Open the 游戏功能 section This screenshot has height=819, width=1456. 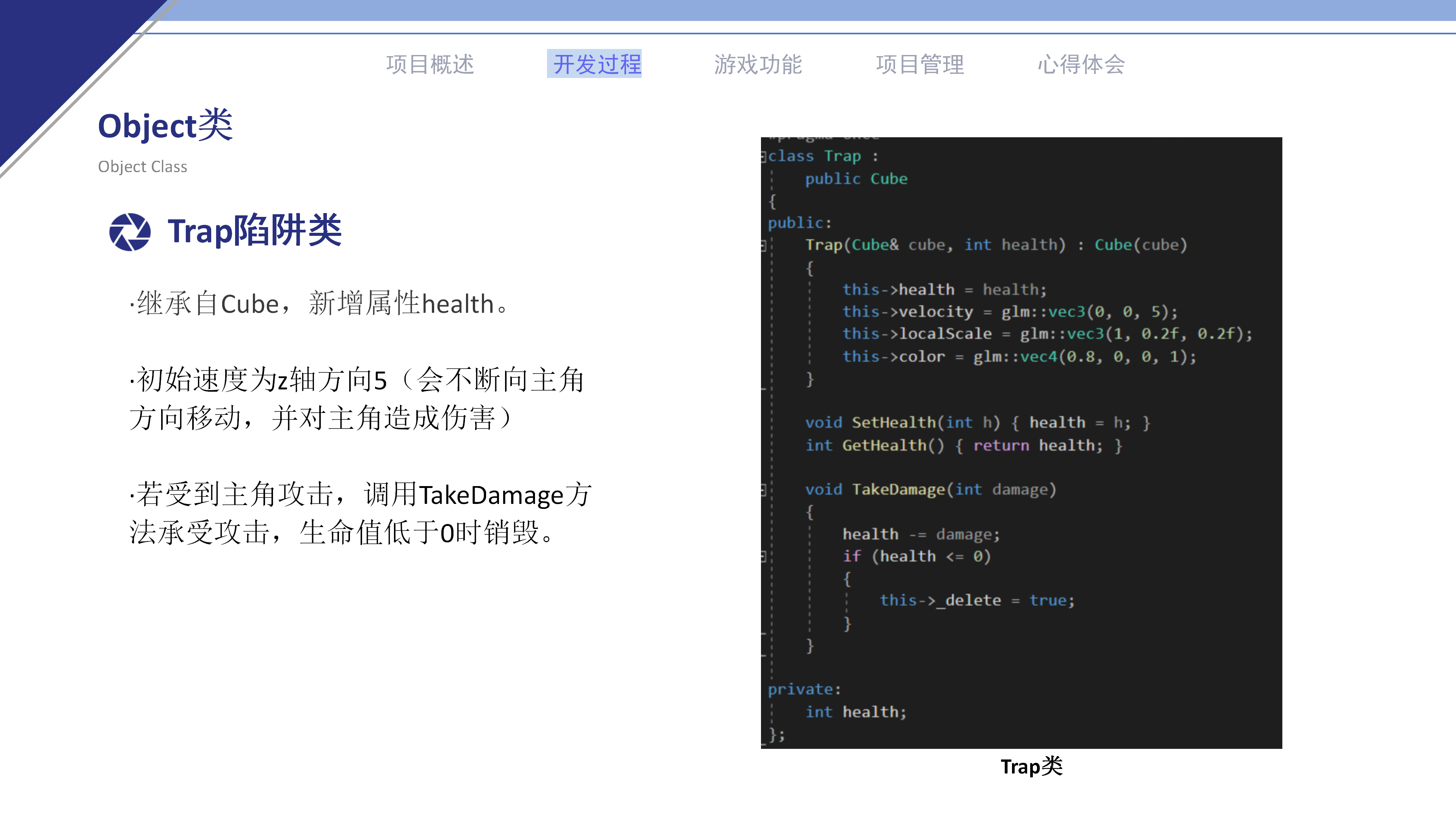coord(759,64)
